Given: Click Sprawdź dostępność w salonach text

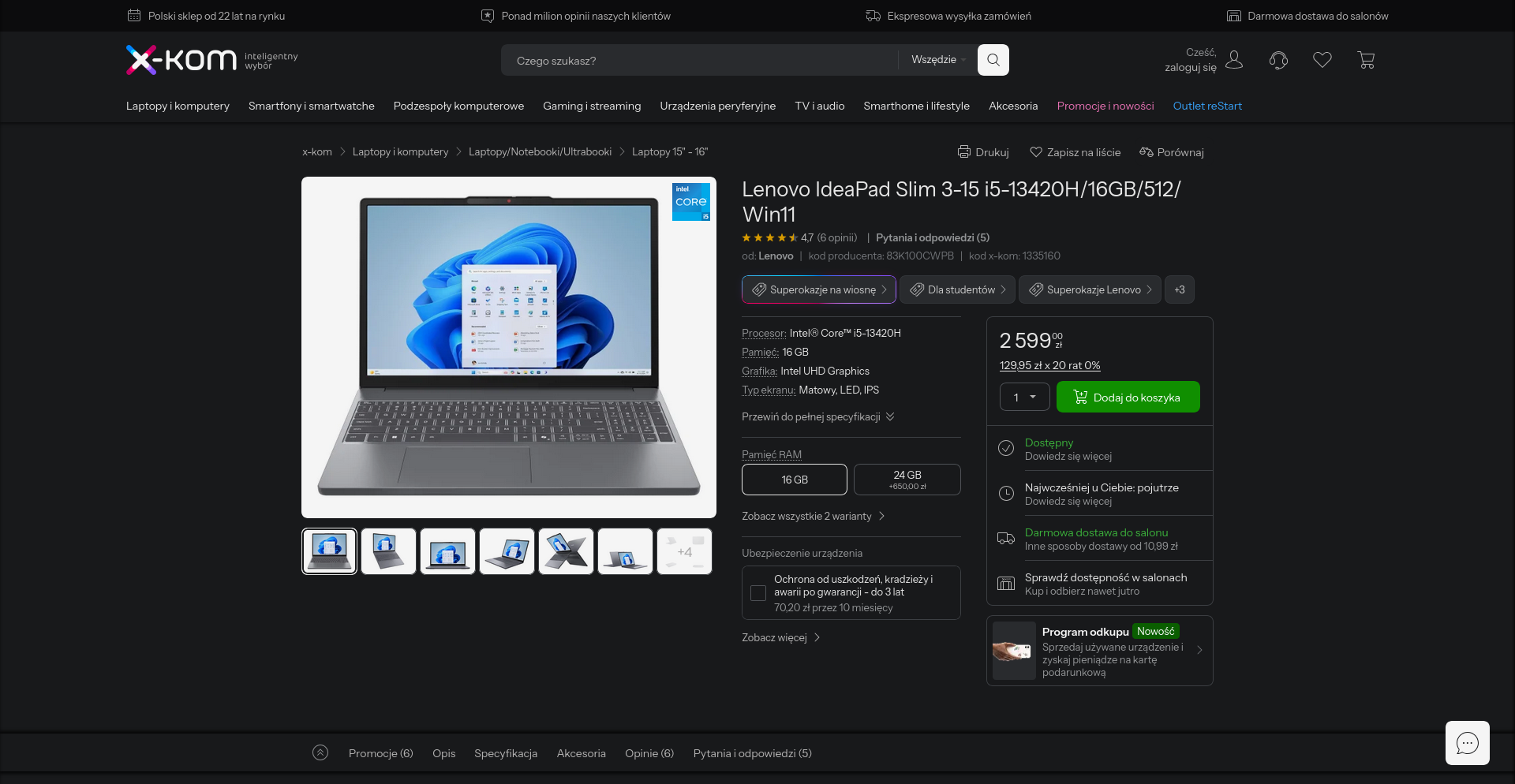Looking at the screenshot, I should click(x=1105, y=577).
